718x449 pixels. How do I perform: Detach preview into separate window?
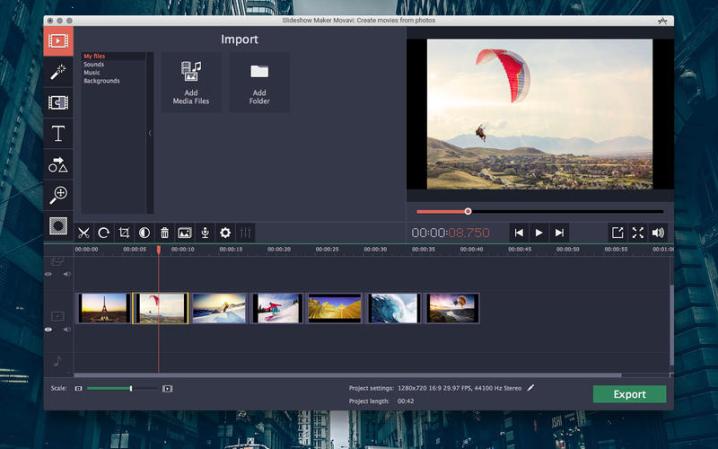click(x=617, y=233)
